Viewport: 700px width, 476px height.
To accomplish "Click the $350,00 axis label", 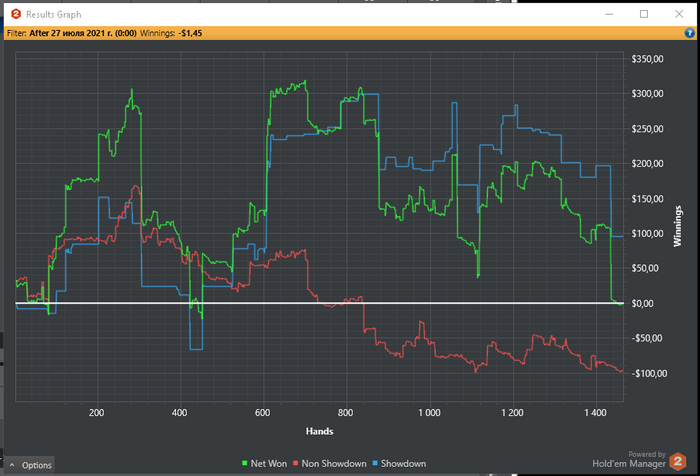I will [x=647, y=59].
